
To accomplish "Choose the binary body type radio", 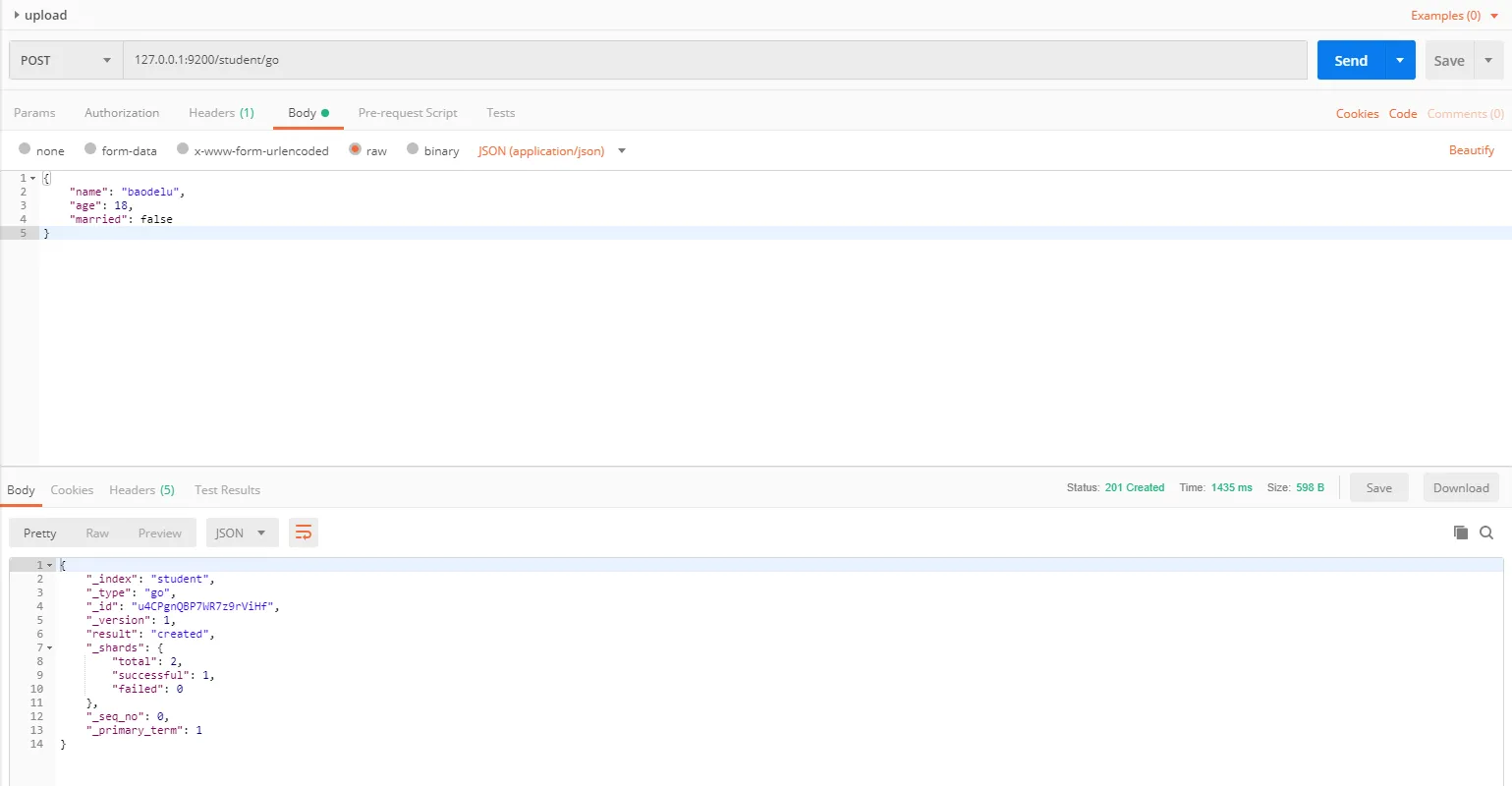I will [x=413, y=149].
